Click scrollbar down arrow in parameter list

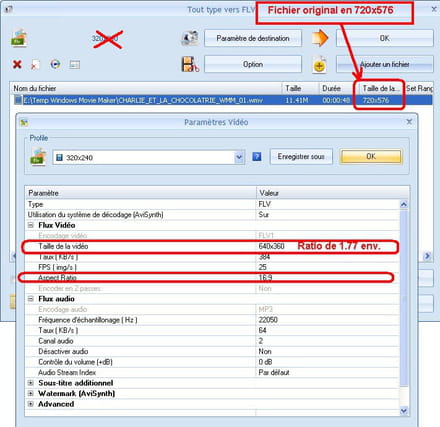click(x=404, y=411)
